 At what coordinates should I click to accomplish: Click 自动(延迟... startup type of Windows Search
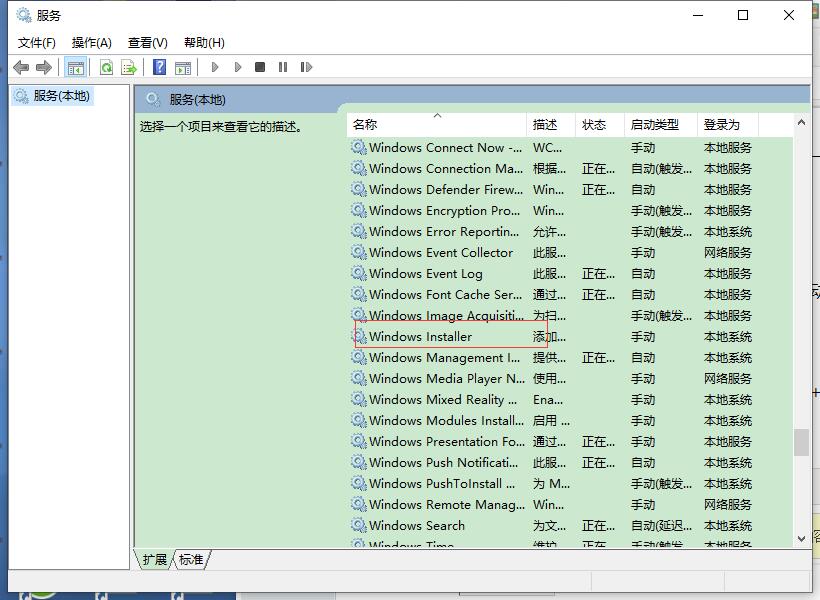pyautogui.click(x=661, y=526)
